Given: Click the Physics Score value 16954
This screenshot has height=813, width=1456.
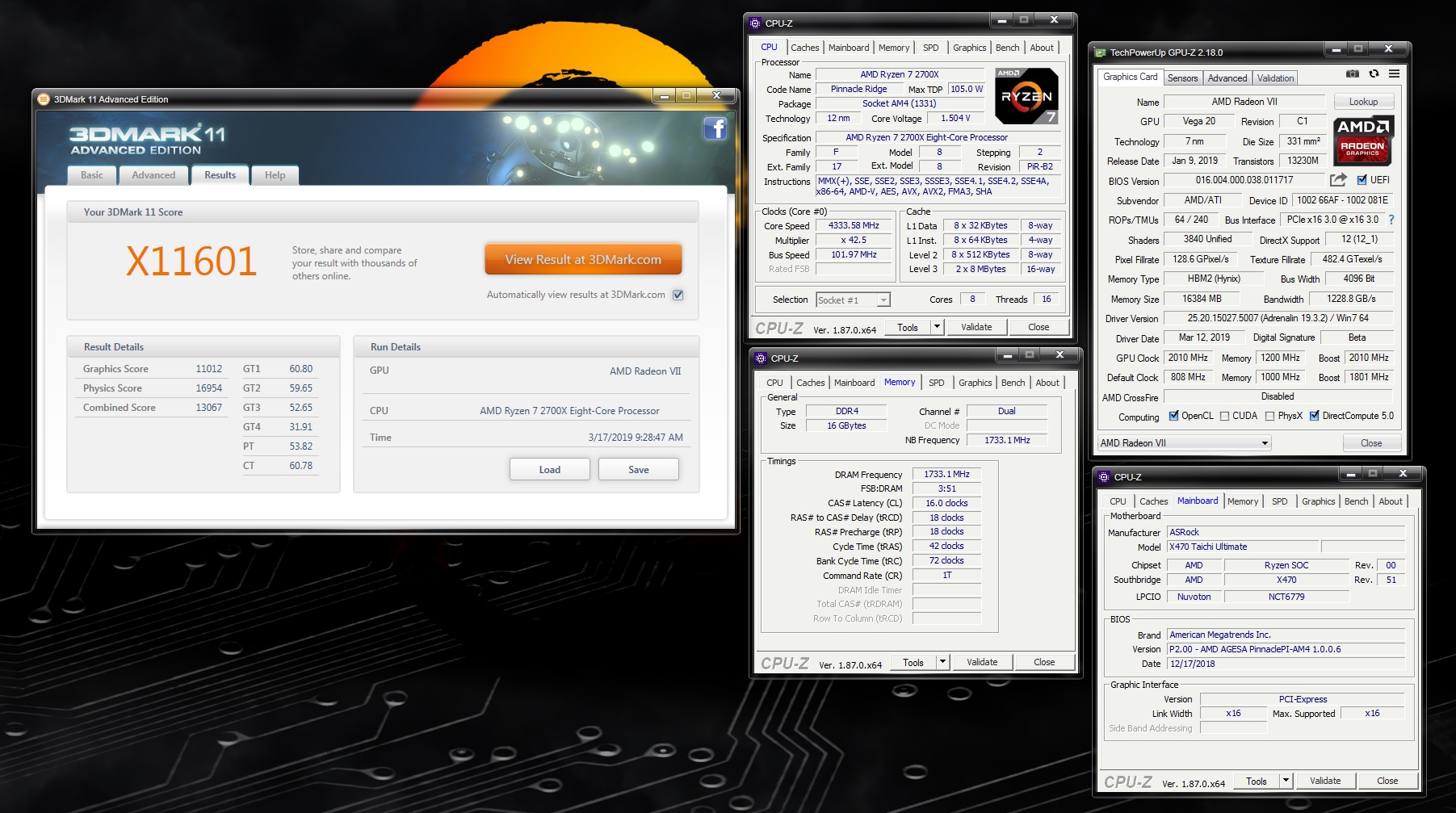Looking at the screenshot, I should (x=208, y=388).
